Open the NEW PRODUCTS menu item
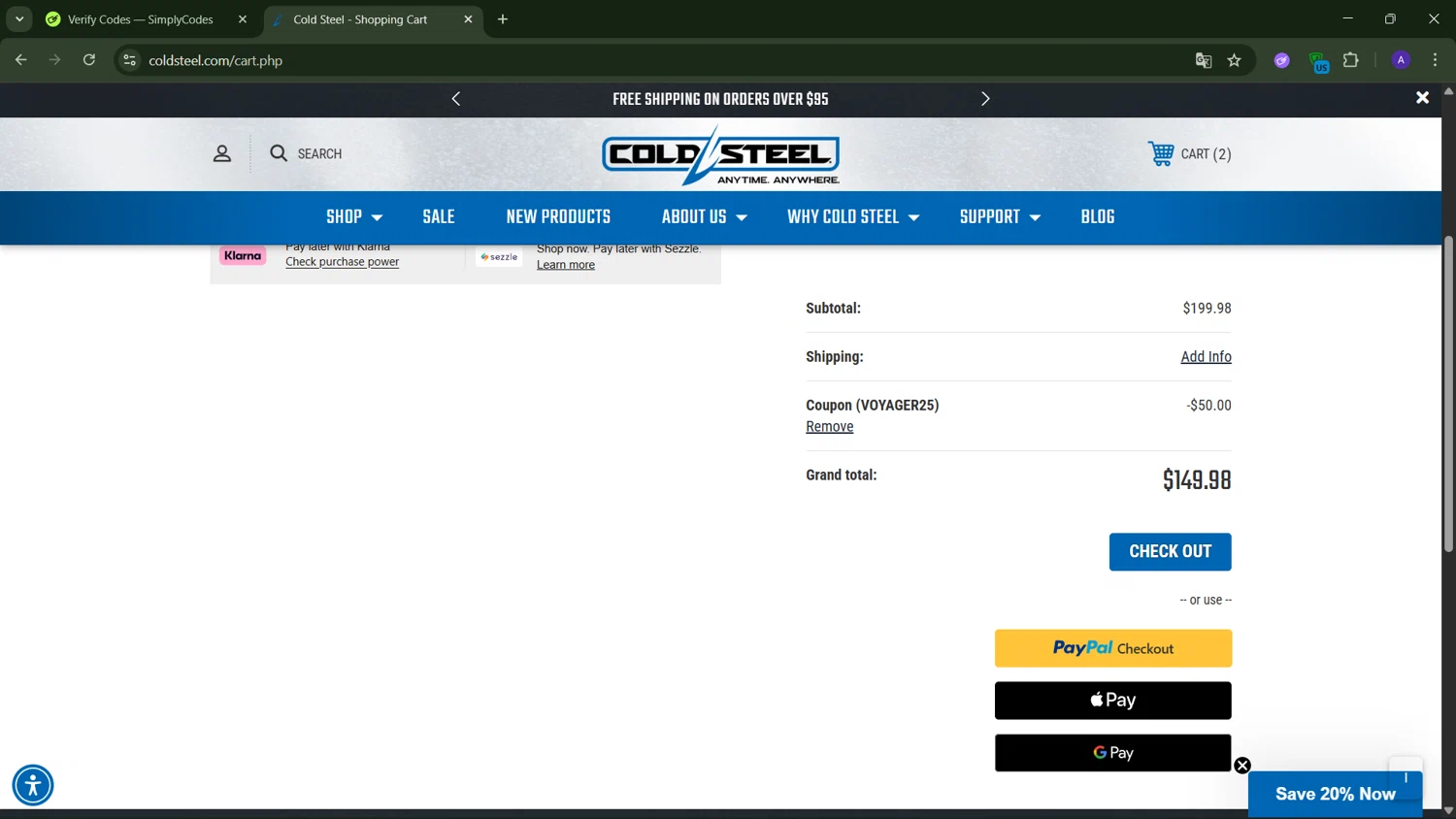1456x819 pixels. coord(558,217)
